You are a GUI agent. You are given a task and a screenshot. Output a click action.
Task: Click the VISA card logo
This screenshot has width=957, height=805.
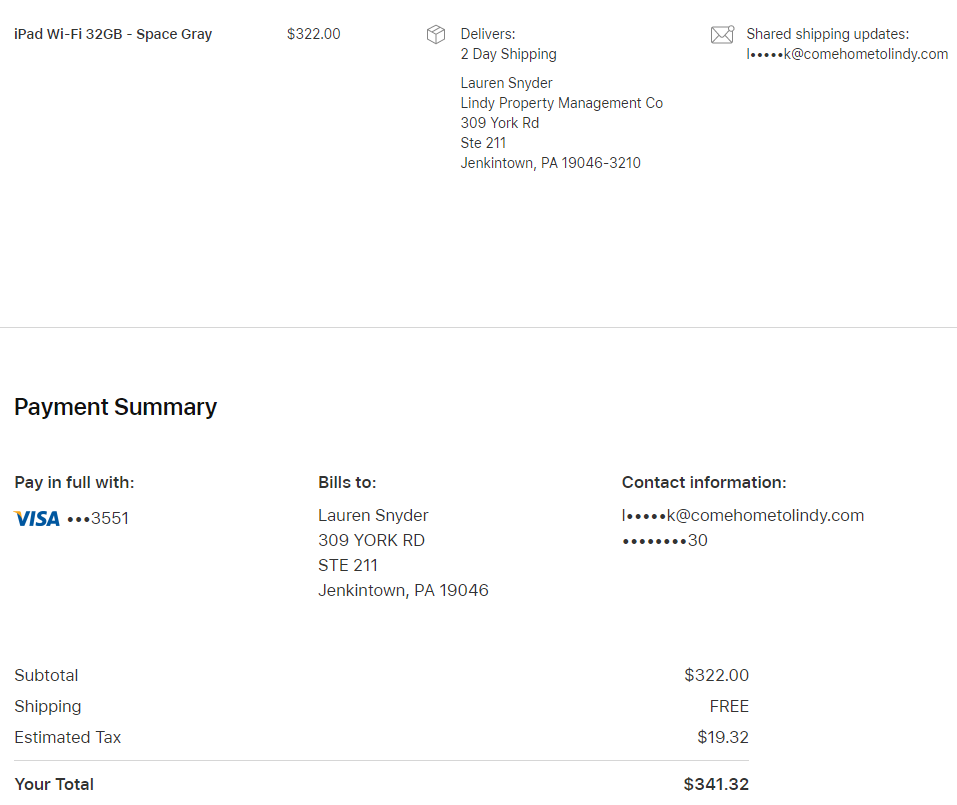tap(37, 519)
